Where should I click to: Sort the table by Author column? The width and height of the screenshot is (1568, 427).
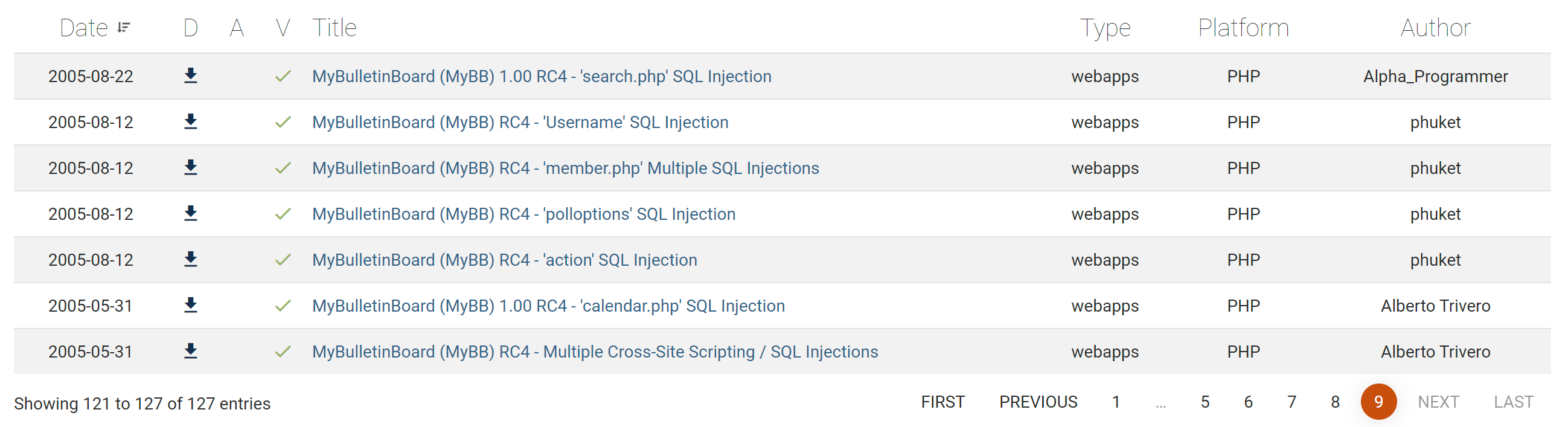pos(1435,28)
